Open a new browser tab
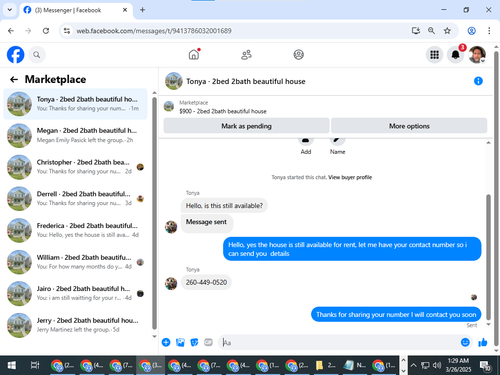The width and height of the screenshot is (500, 375). tap(142, 10)
